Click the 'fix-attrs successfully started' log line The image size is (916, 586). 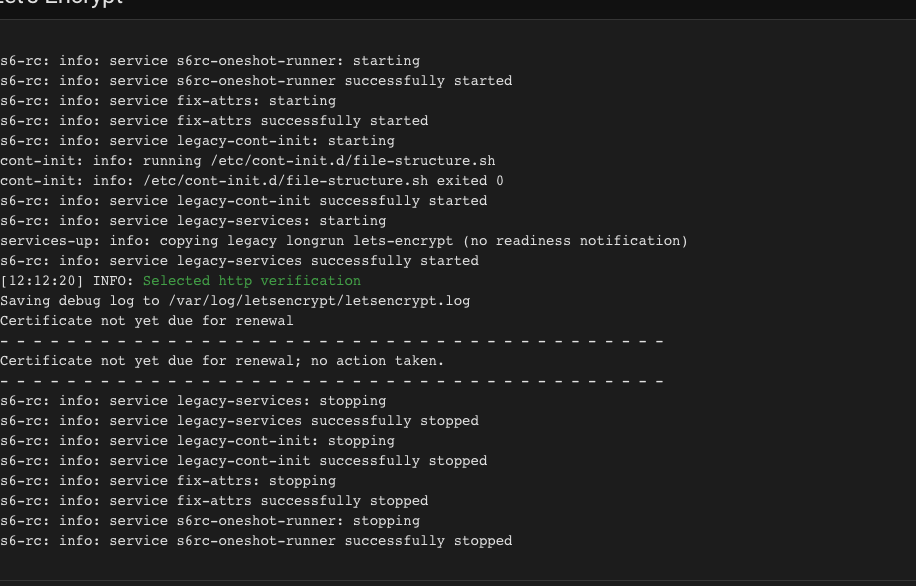(214, 121)
